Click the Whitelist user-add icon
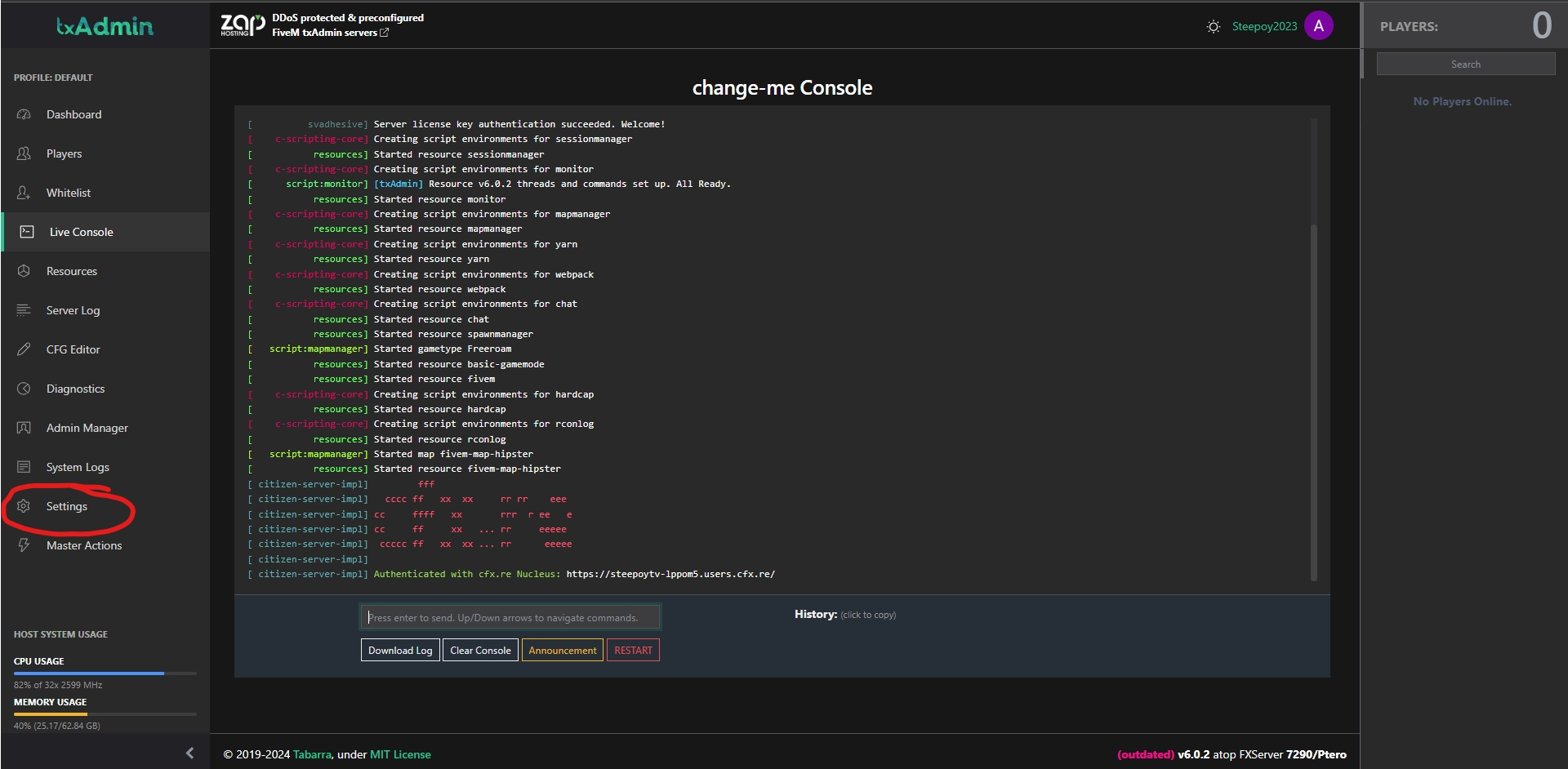The height and width of the screenshot is (769, 1568). [24, 193]
